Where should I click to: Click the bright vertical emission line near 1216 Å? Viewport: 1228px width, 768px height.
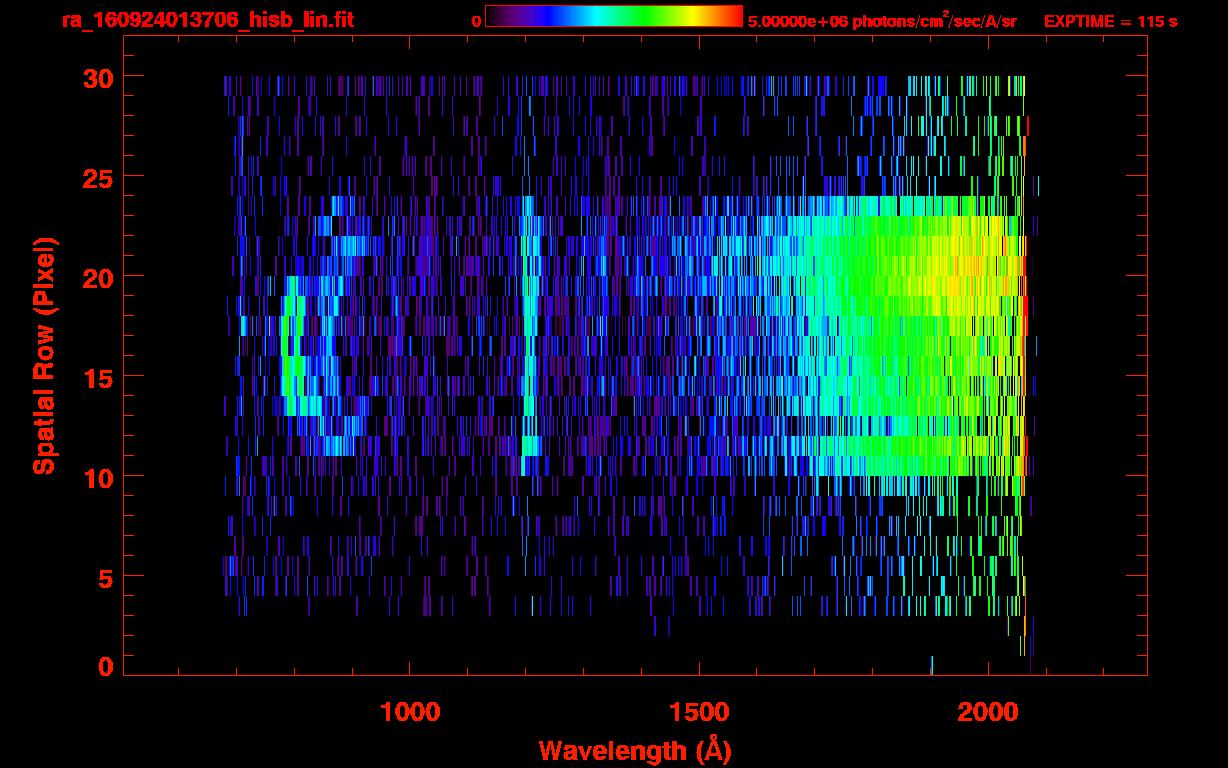point(529,335)
